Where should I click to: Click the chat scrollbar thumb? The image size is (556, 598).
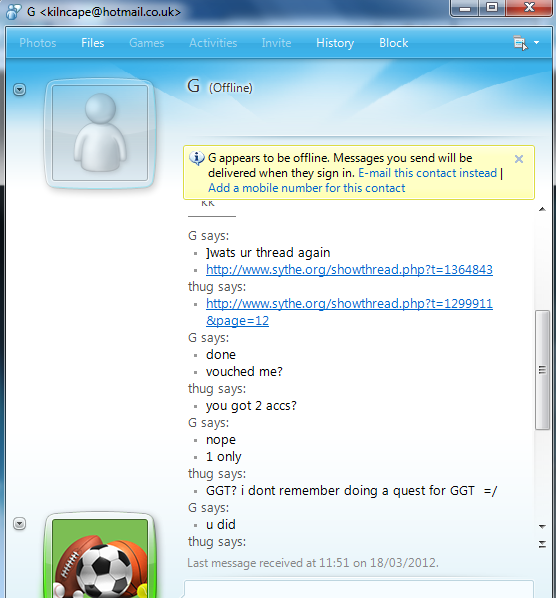[x=542, y=370]
